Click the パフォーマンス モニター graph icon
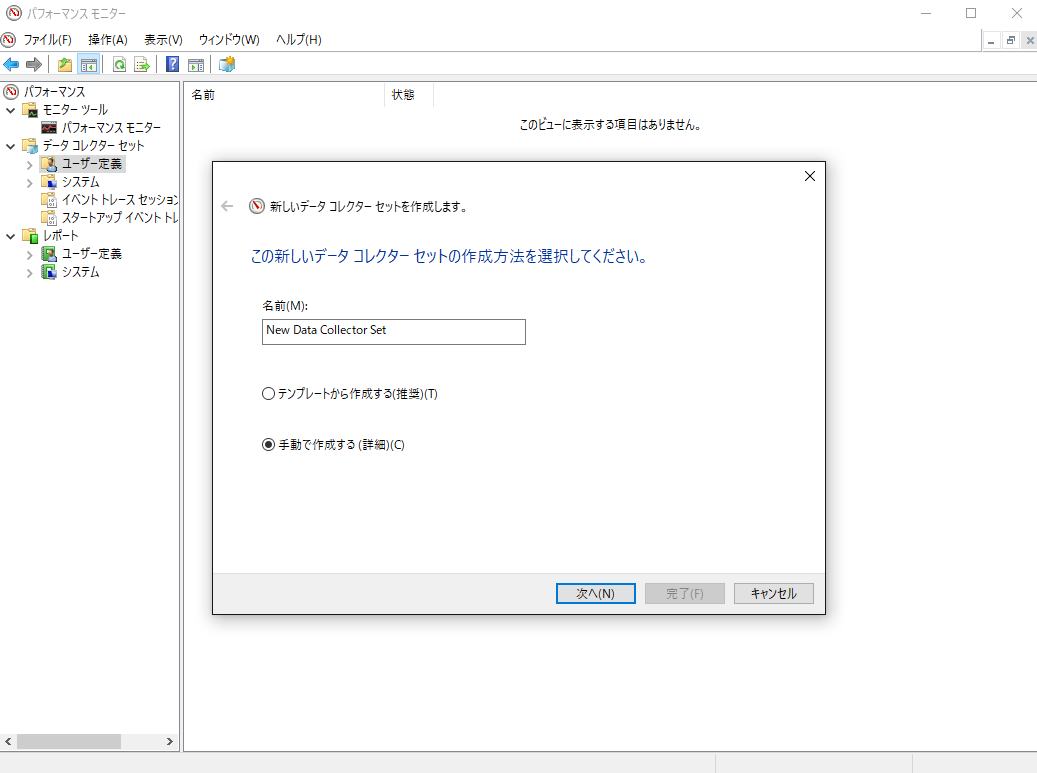Screen dimensions: 1037x773 coord(49,128)
